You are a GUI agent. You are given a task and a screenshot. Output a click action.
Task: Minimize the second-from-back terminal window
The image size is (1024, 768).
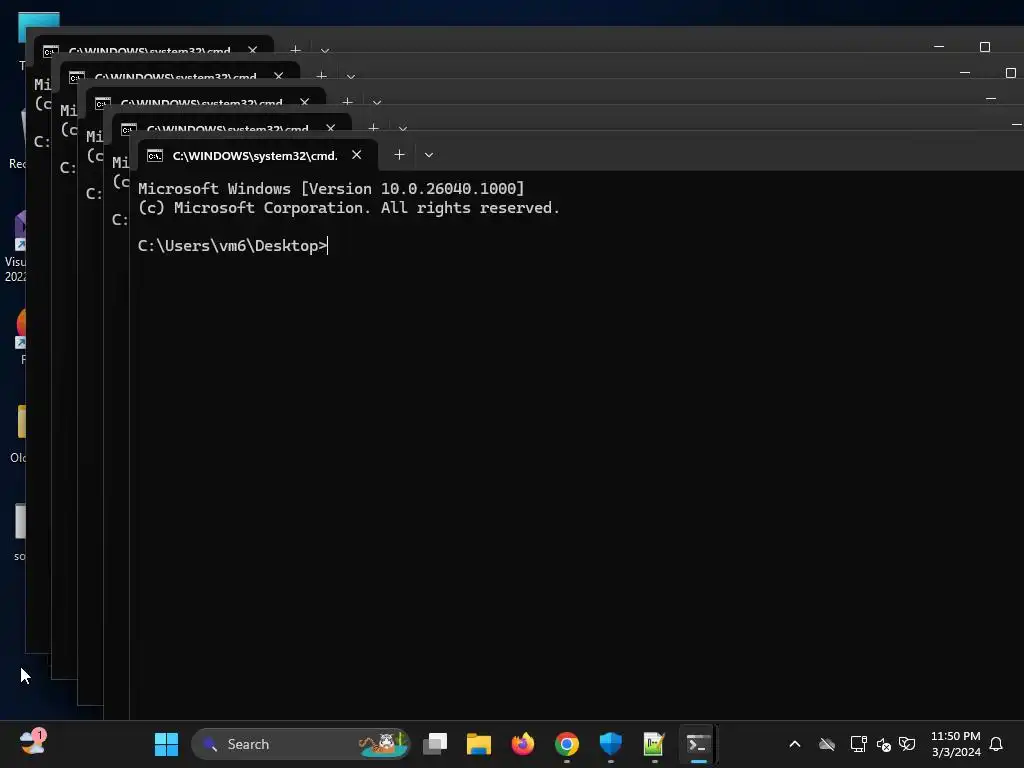[965, 72]
